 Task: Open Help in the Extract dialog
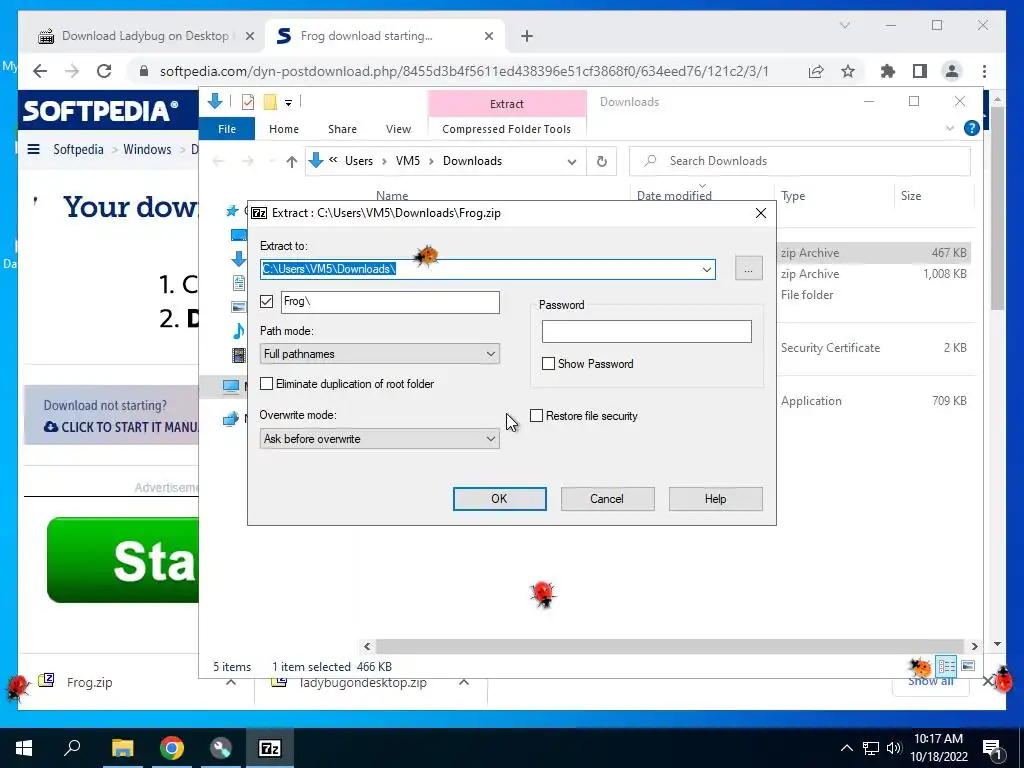pos(715,499)
